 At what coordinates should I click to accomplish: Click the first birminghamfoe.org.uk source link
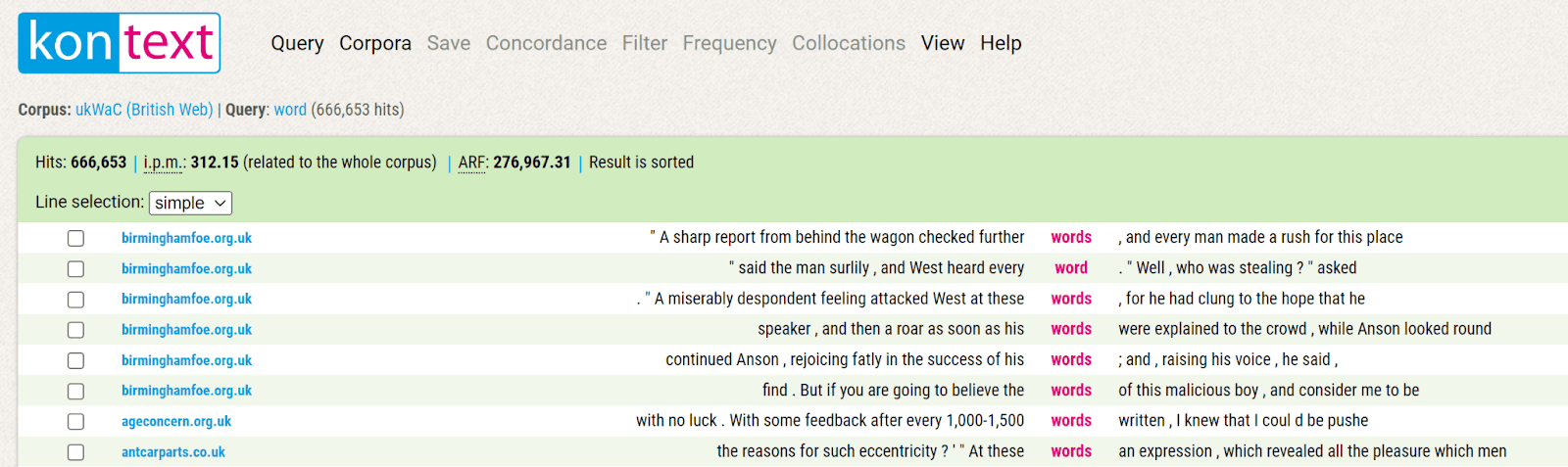(186, 238)
